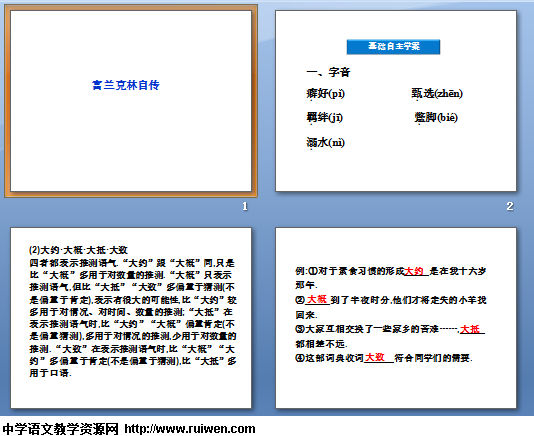Click the blue title 富兰克林自传
This screenshot has width=534, height=436.
coord(126,85)
